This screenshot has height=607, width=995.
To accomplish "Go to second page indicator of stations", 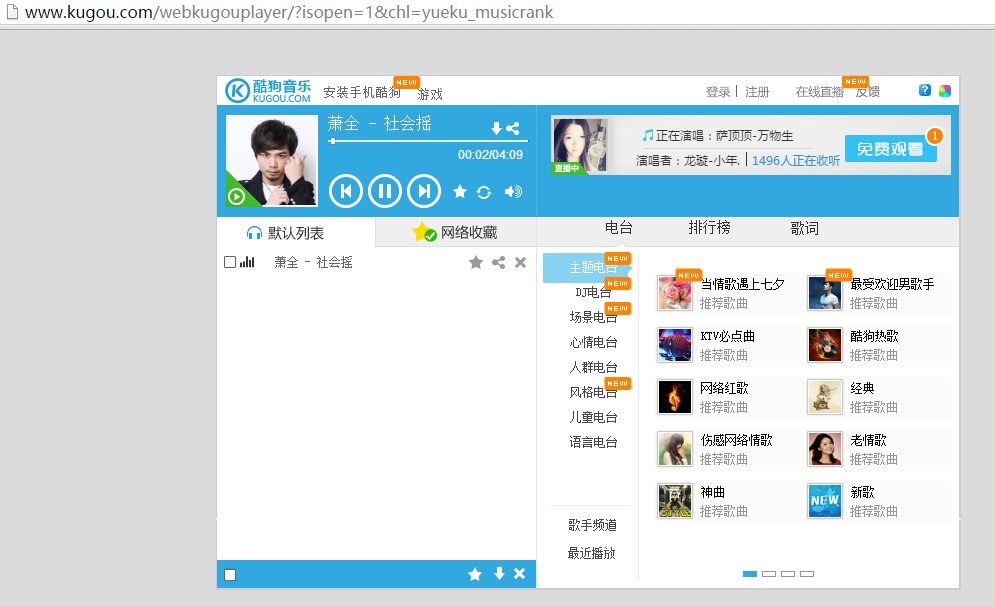I will [769, 574].
